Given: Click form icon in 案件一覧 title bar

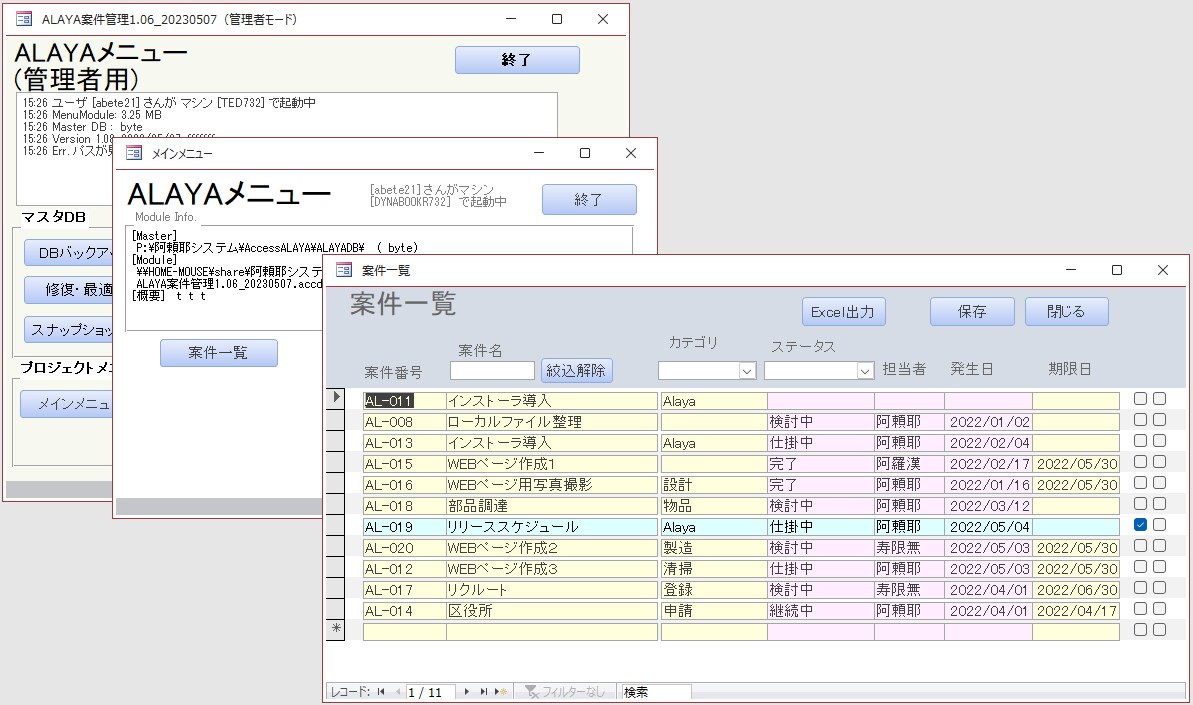Looking at the screenshot, I should click(x=344, y=270).
